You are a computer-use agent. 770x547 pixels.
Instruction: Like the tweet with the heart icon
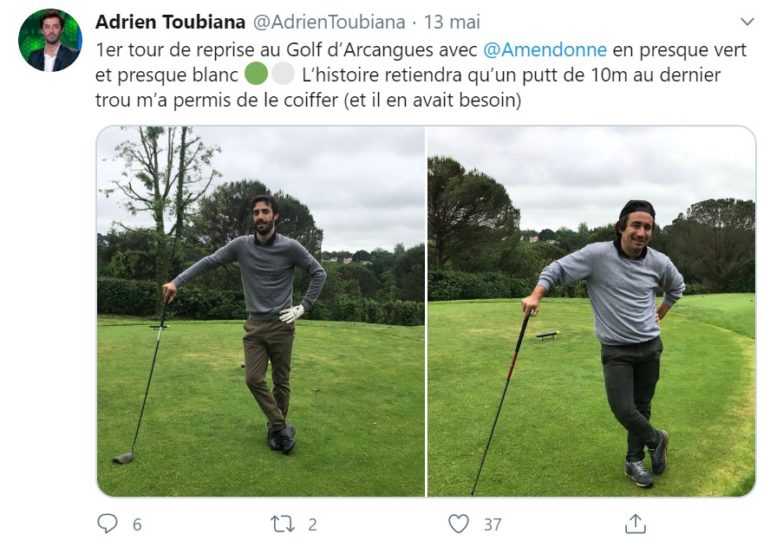pyautogui.click(x=459, y=523)
